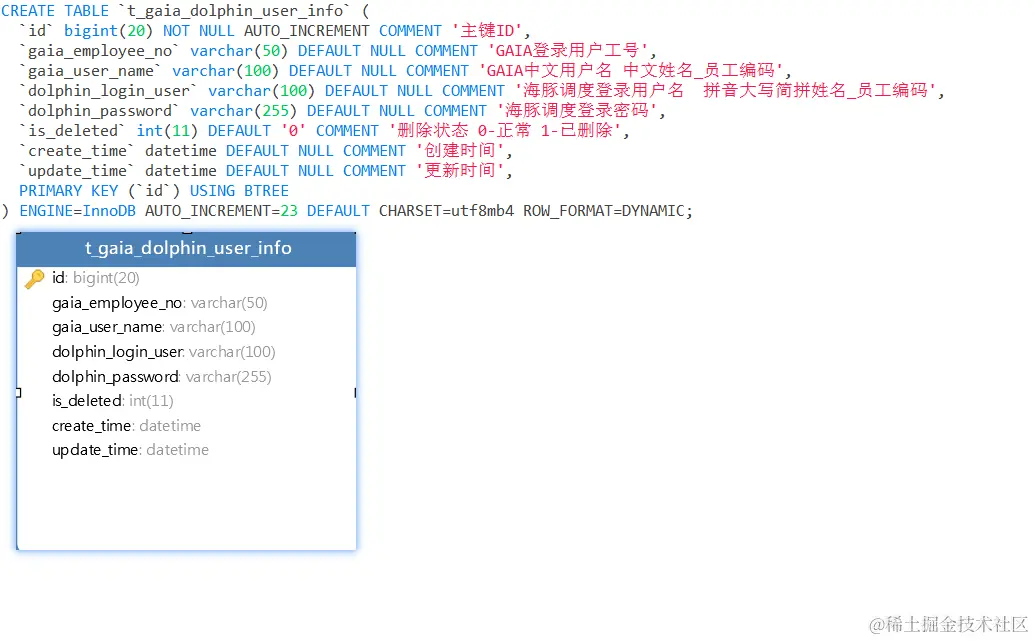Click USING BTREE in the SQL code
1035x641 pixels.
coord(240,191)
